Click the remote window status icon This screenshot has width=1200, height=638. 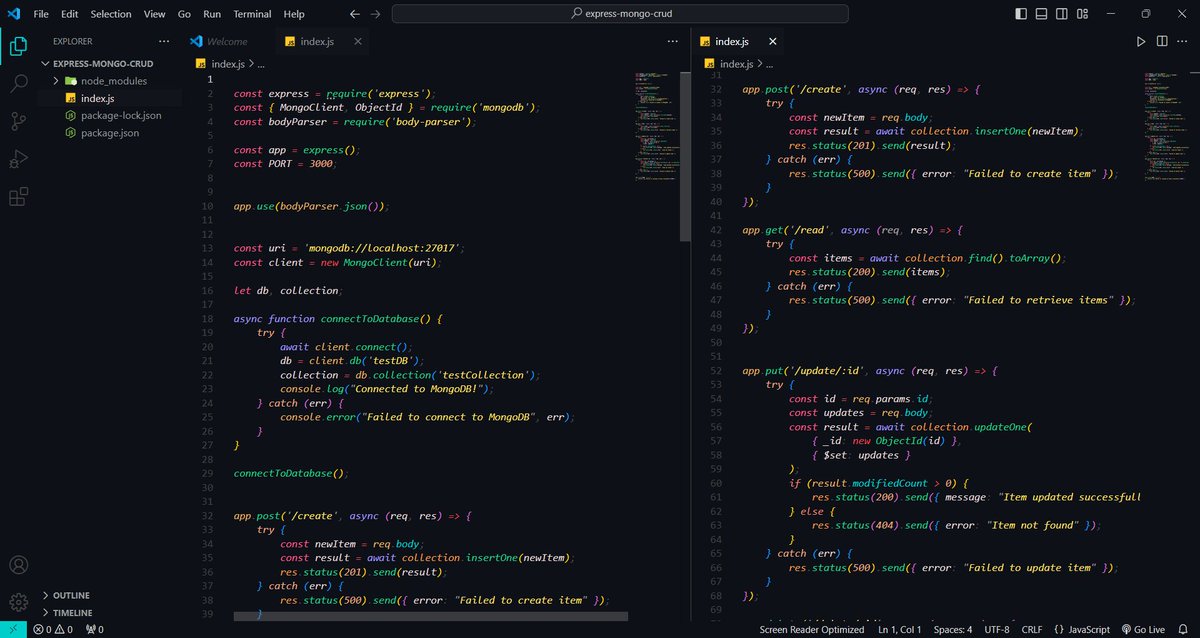click(x=13, y=629)
